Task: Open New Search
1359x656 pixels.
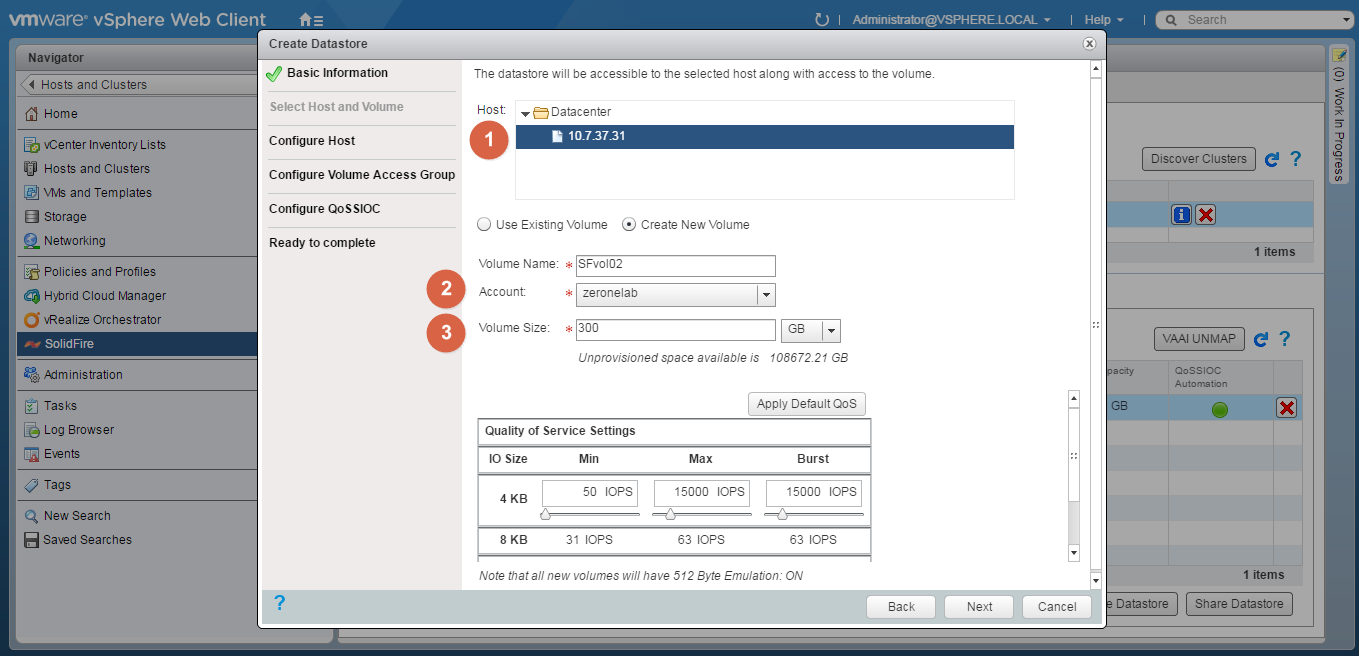Action: point(77,516)
